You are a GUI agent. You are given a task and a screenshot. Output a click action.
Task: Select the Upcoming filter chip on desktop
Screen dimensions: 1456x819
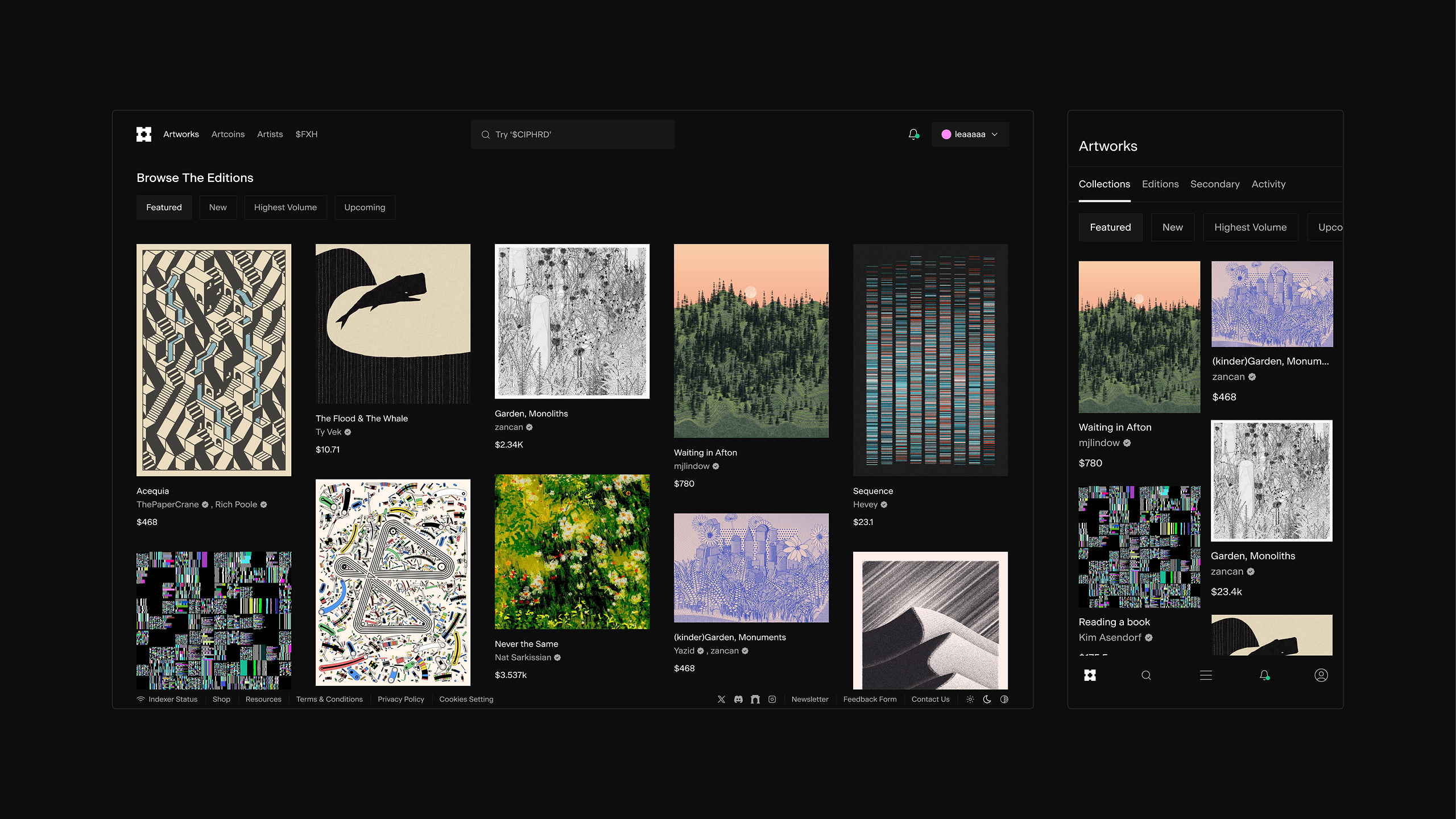click(x=365, y=208)
